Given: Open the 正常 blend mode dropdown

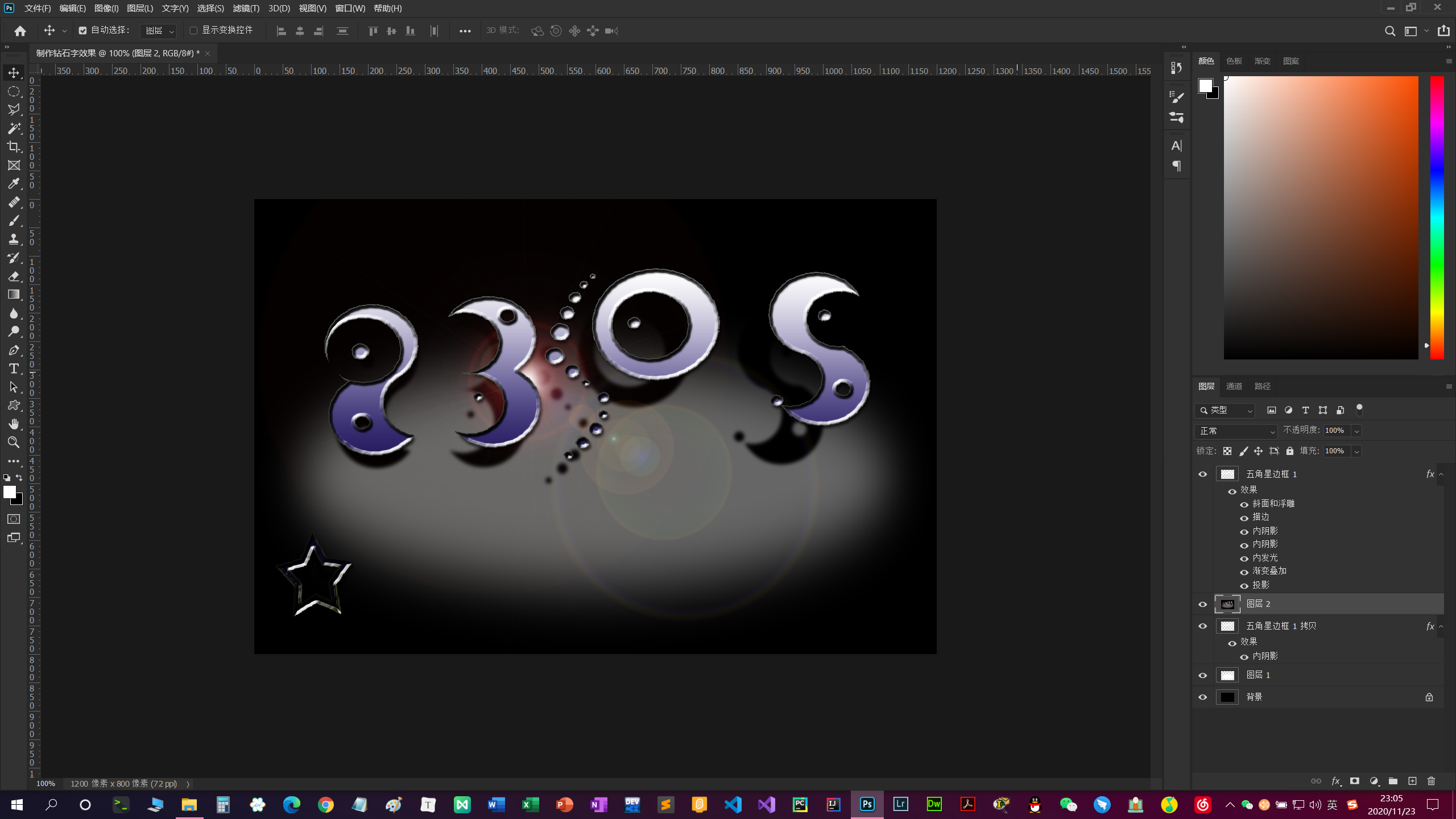Looking at the screenshot, I should click(1236, 431).
